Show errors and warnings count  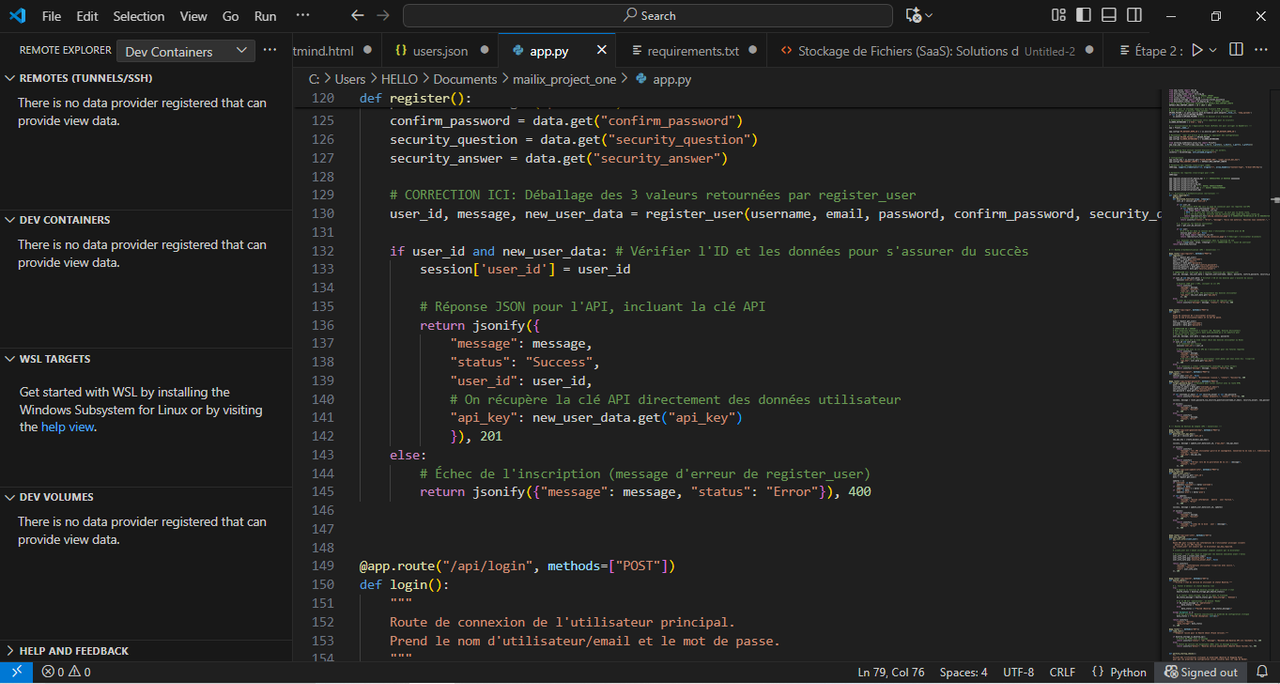[x=66, y=672]
